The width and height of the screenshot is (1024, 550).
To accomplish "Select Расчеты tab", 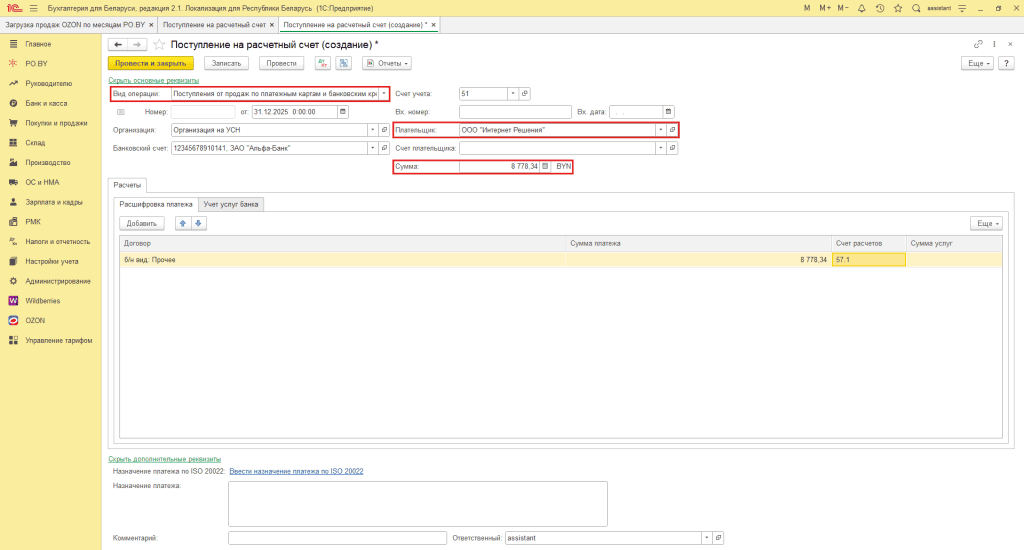I will coord(127,185).
